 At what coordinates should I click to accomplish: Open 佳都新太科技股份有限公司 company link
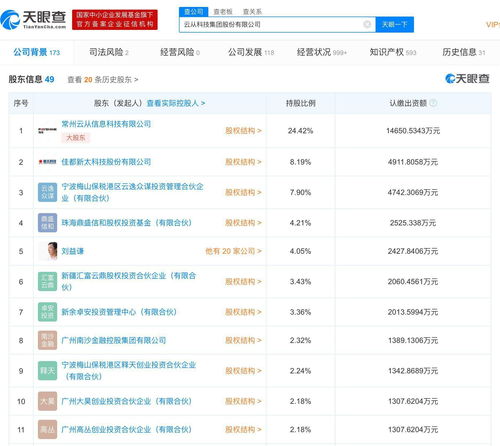point(106,162)
